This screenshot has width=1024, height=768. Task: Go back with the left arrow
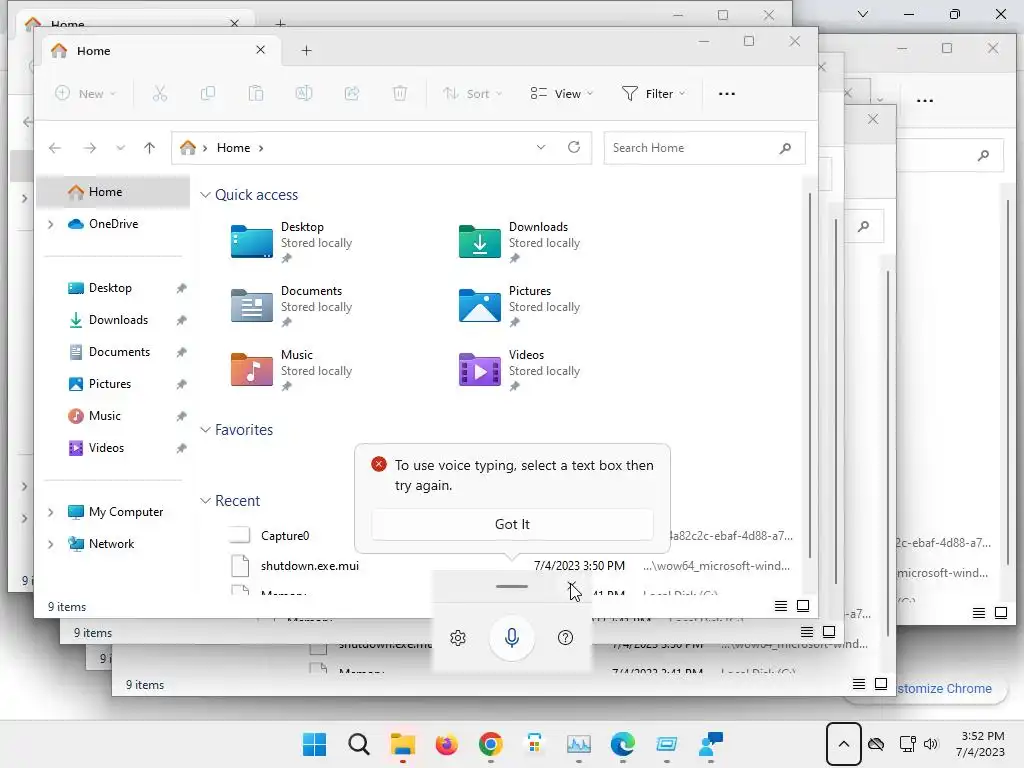55,148
